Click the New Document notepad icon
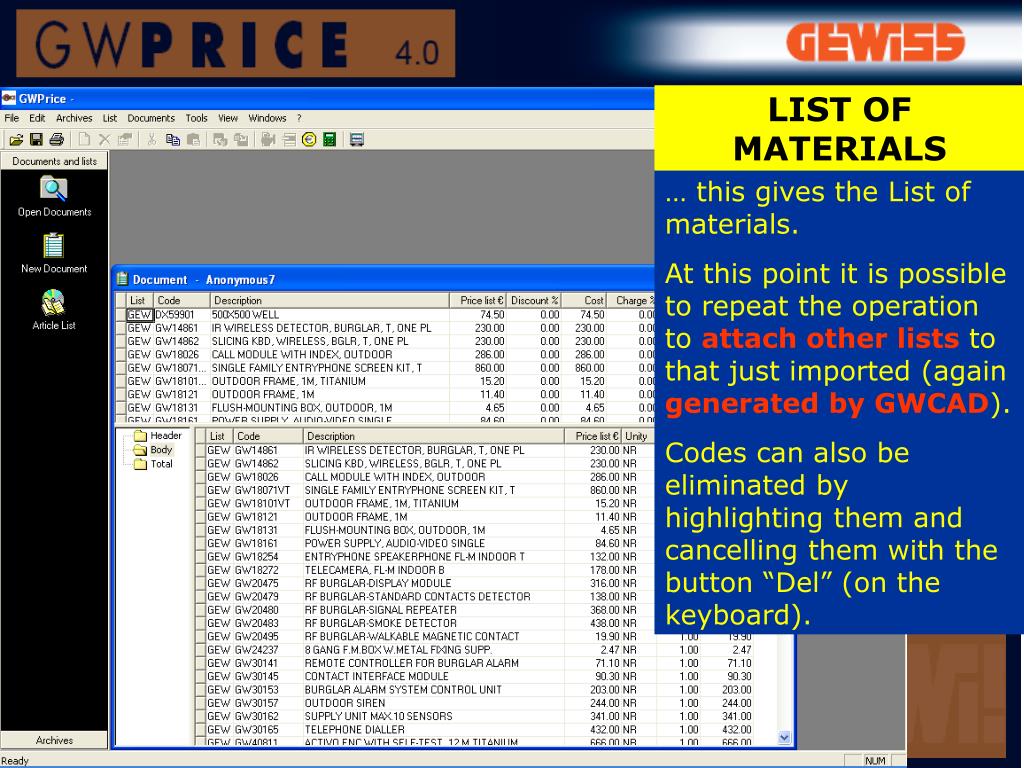This screenshot has height=768, width=1024. 54,246
